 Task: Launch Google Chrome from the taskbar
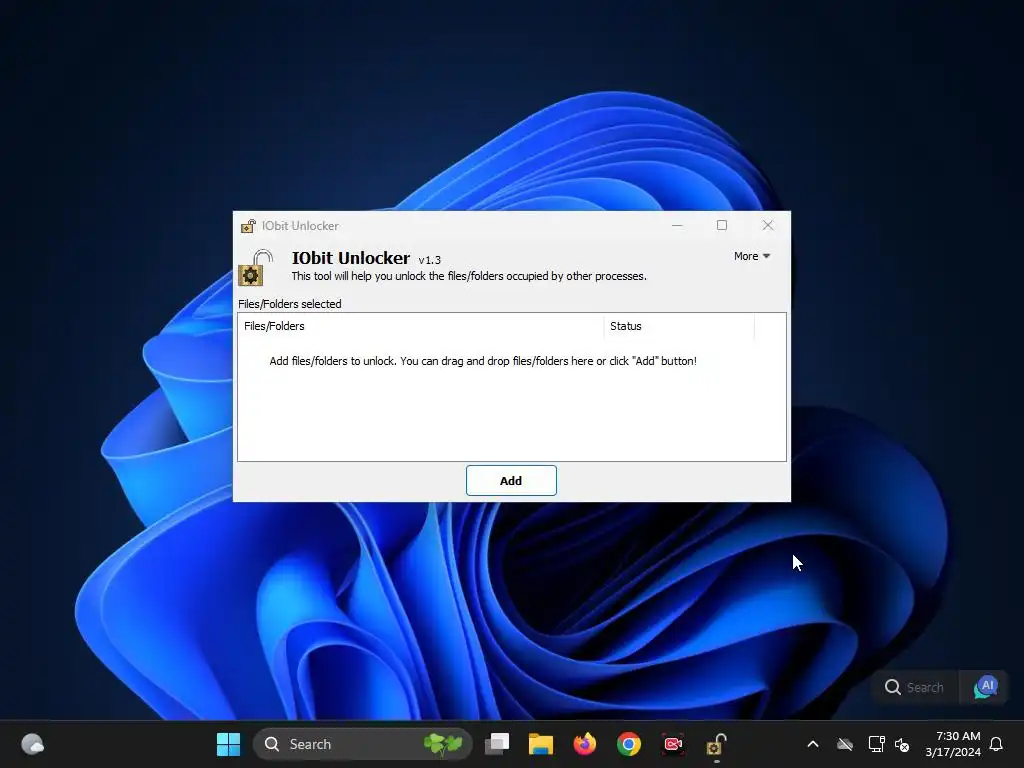coord(629,744)
